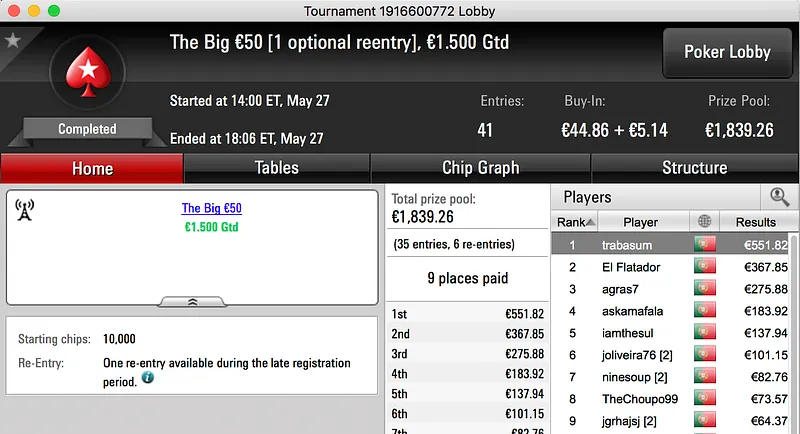
Task: Open the player search magnifier
Action: [x=777, y=198]
